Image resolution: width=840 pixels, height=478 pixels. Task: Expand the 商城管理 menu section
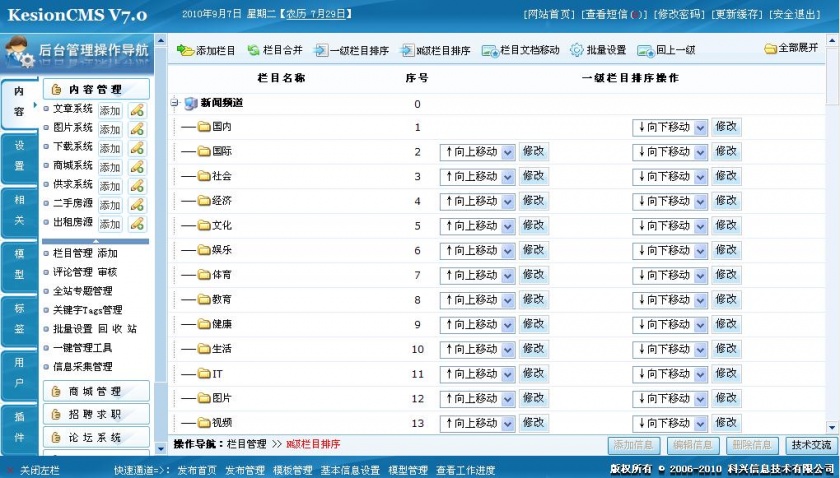pos(96,392)
